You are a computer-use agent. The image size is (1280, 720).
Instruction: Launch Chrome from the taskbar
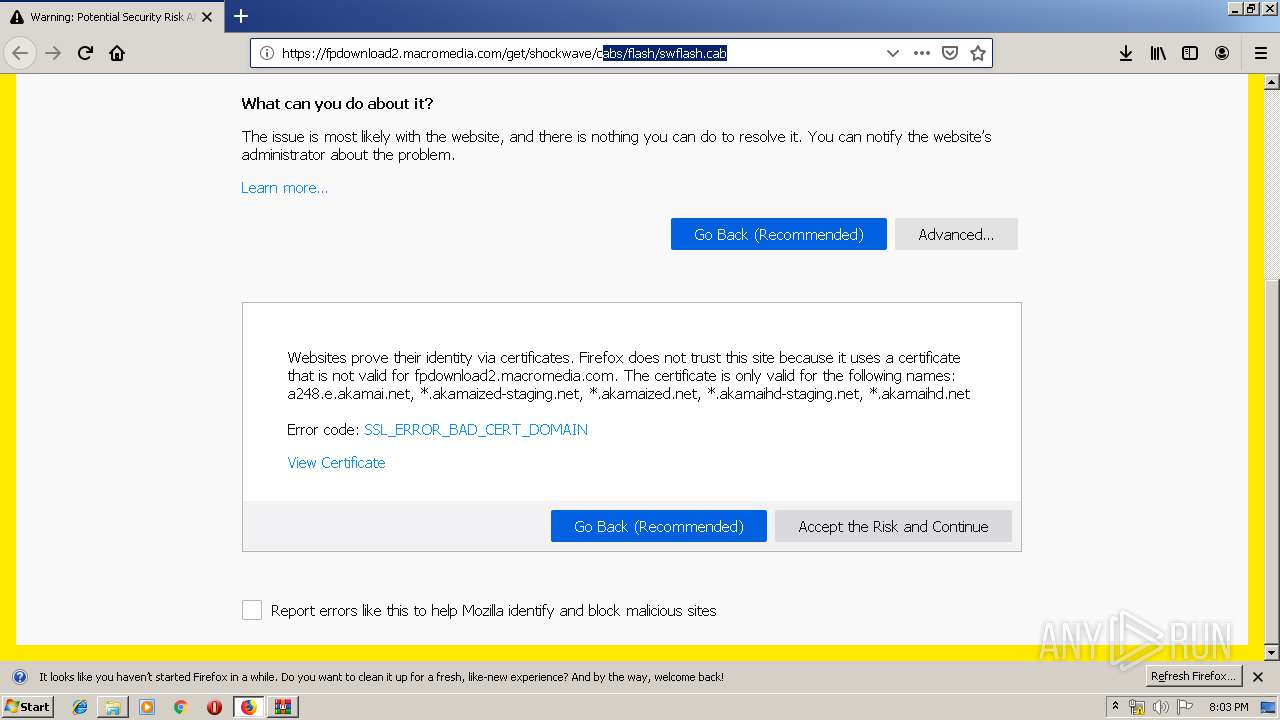181,707
